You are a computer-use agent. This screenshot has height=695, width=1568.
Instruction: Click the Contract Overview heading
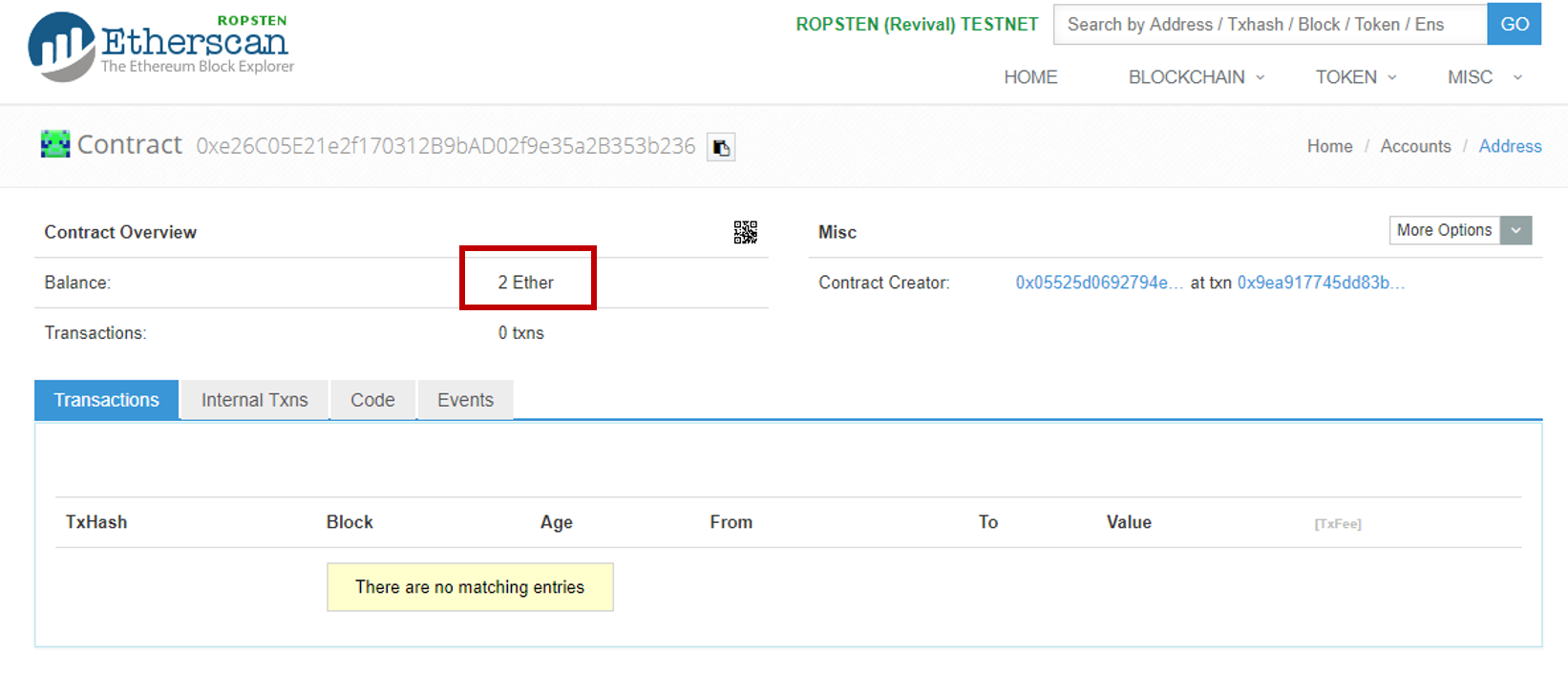(120, 232)
